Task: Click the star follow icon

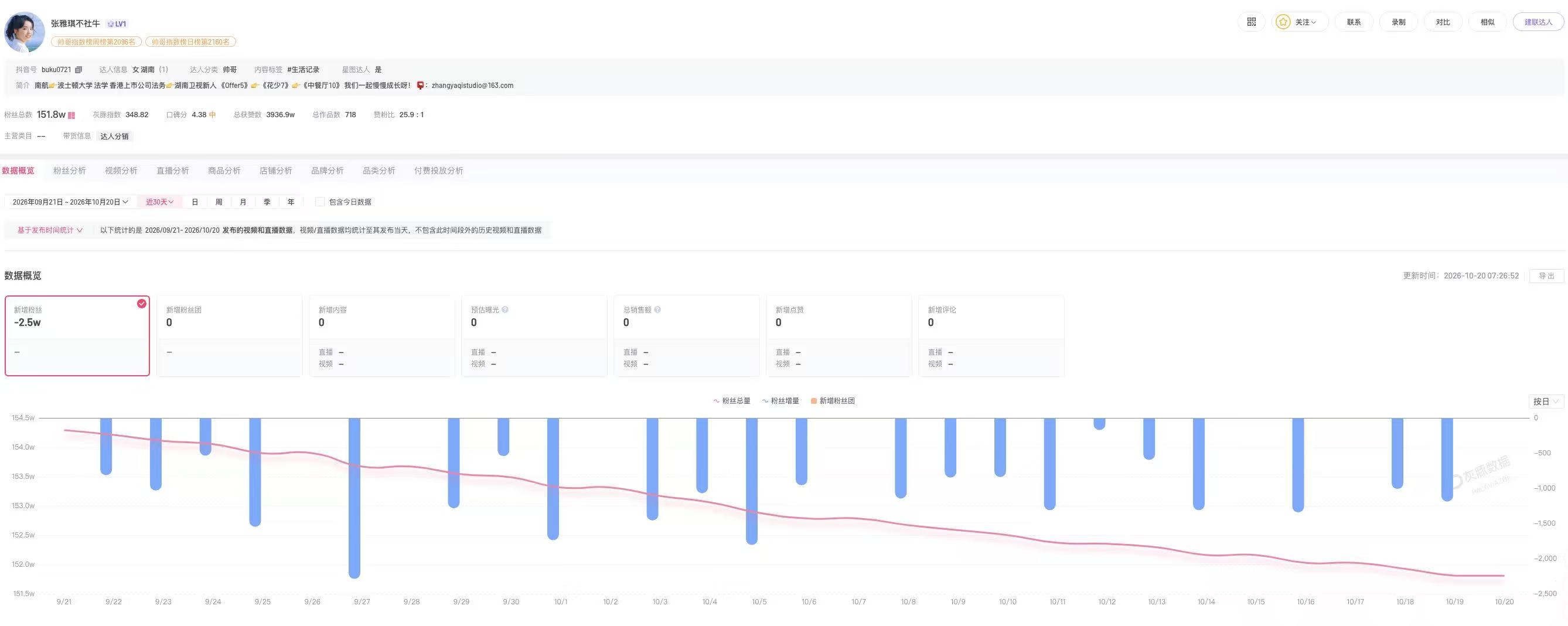Action: coord(1283,22)
